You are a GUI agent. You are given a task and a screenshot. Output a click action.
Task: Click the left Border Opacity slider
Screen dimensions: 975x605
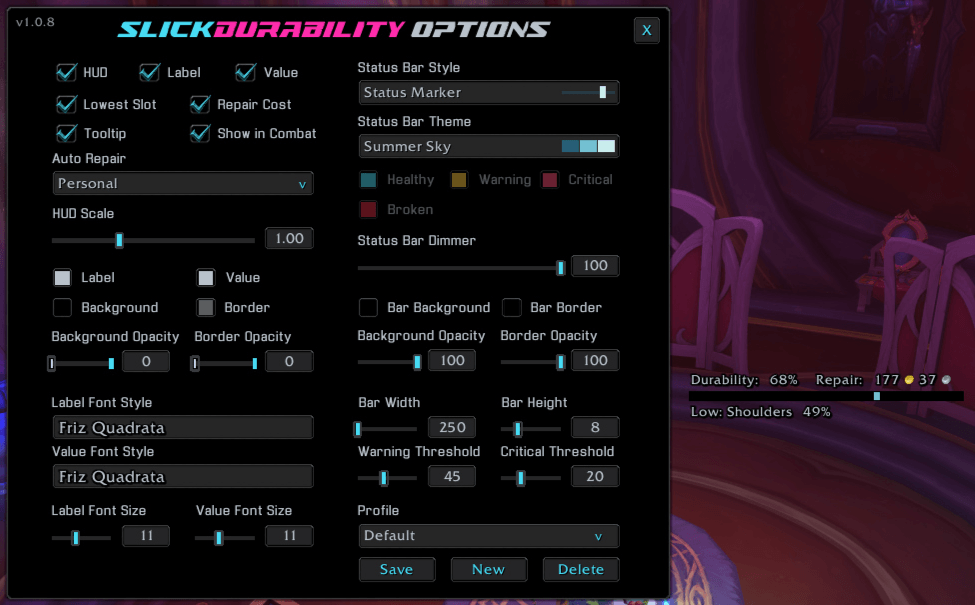click(x=224, y=363)
